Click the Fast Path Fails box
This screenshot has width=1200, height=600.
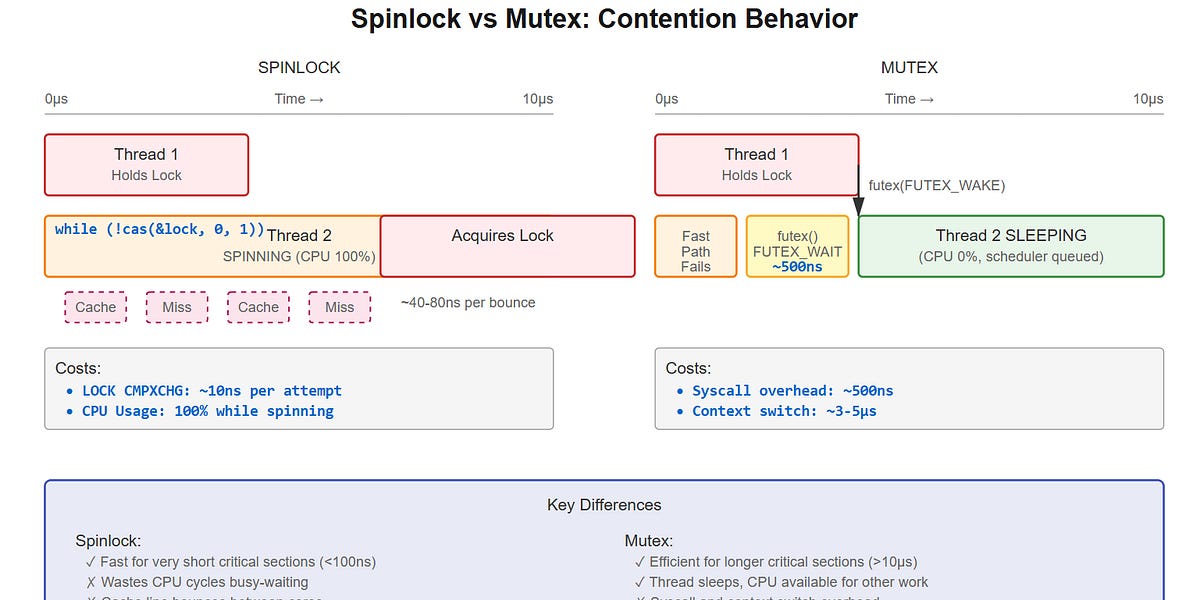point(696,246)
